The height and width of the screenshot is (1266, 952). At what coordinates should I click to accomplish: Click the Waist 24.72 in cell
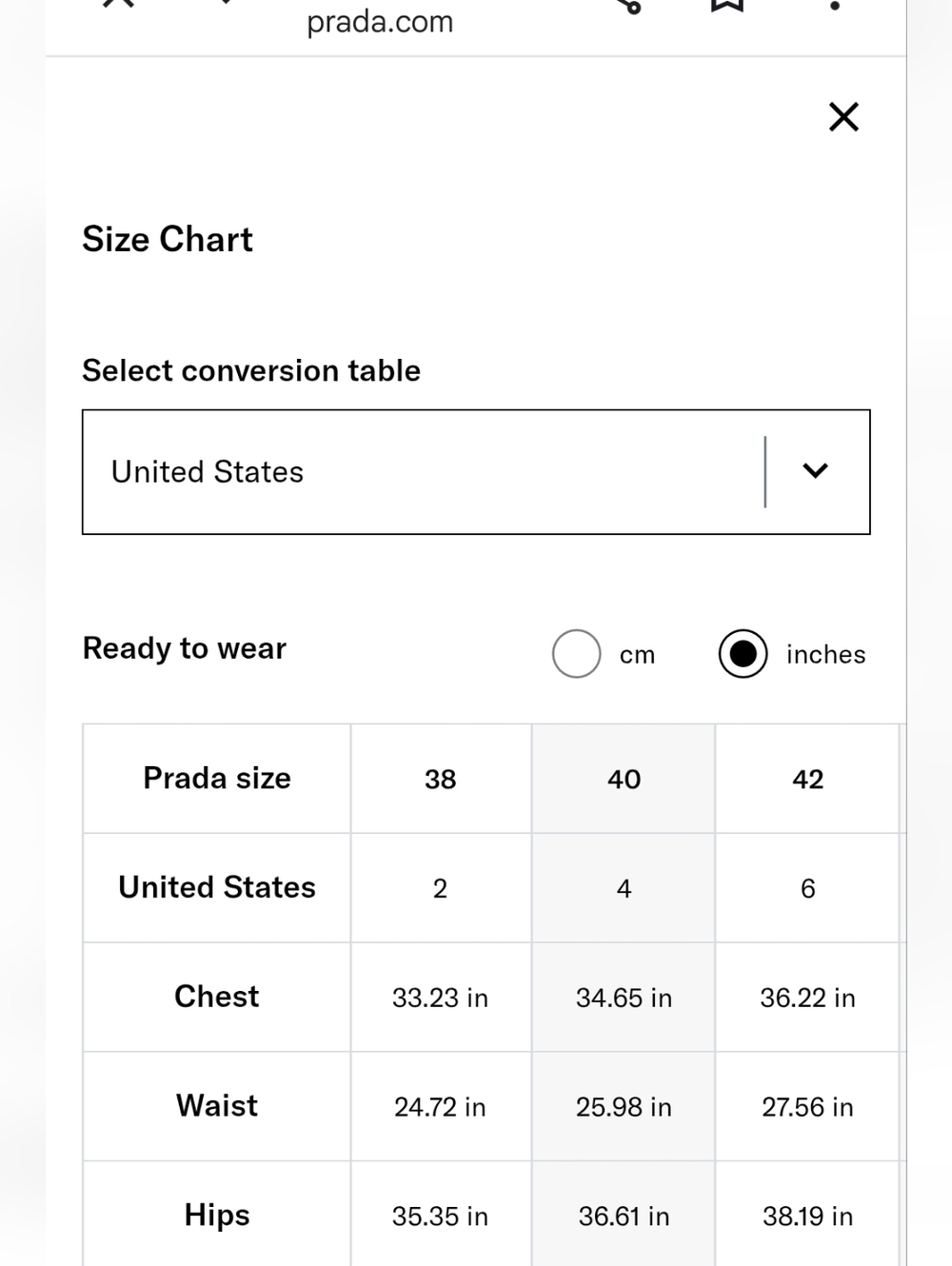tap(441, 1107)
